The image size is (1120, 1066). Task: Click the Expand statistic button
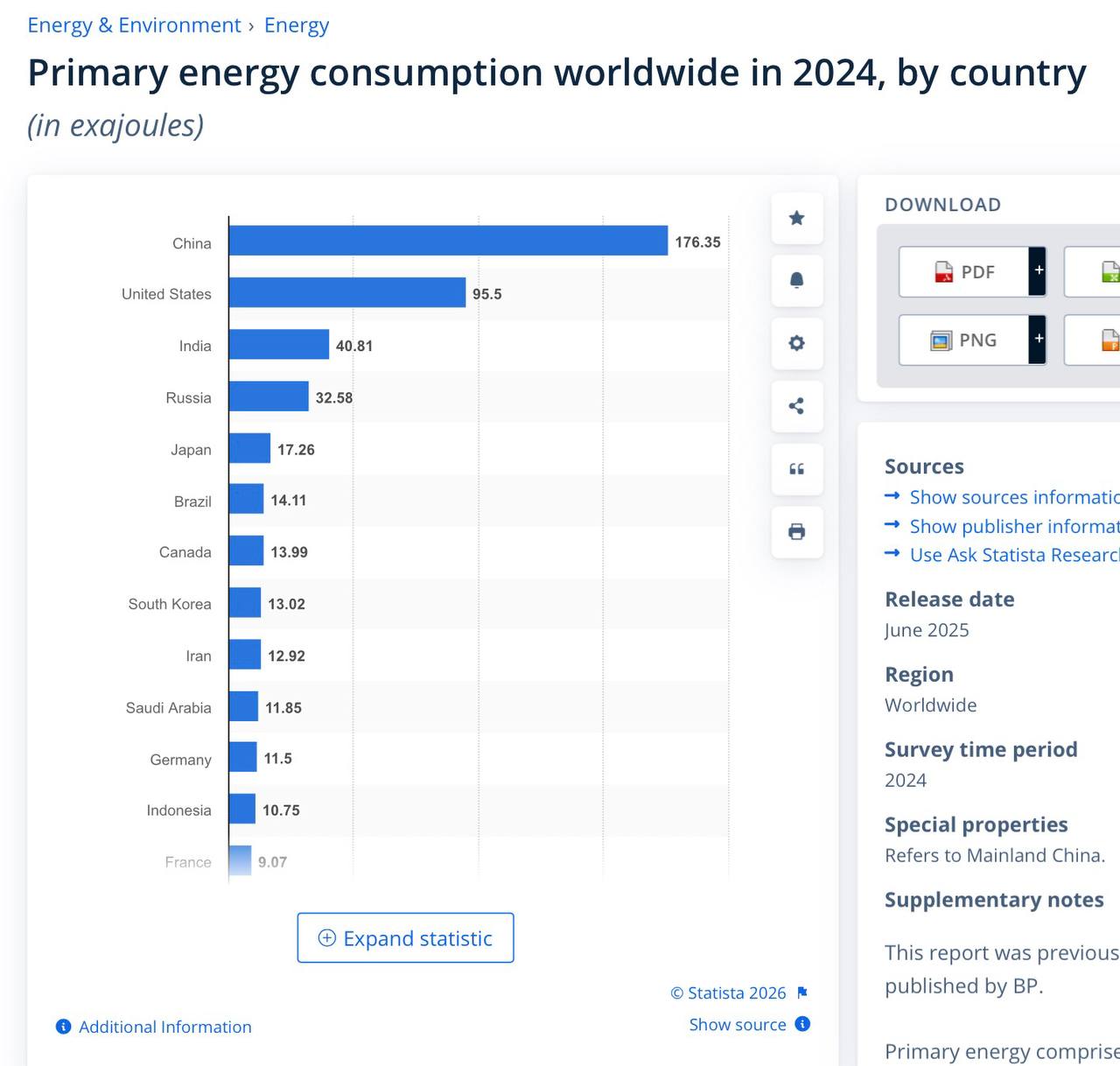coord(405,938)
